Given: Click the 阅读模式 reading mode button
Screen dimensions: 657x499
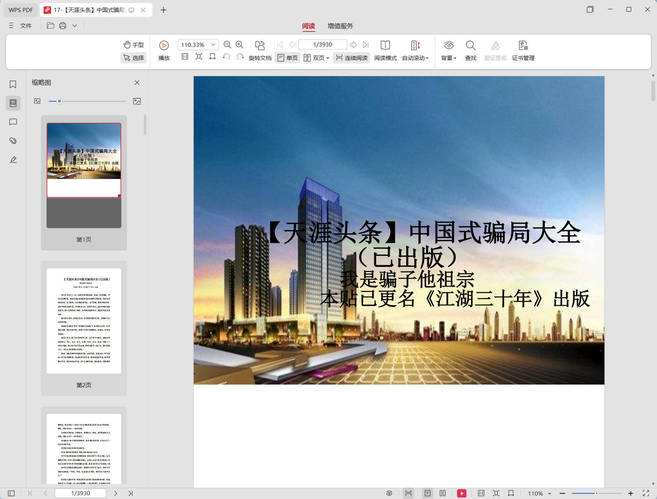Looking at the screenshot, I should [x=385, y=51].
